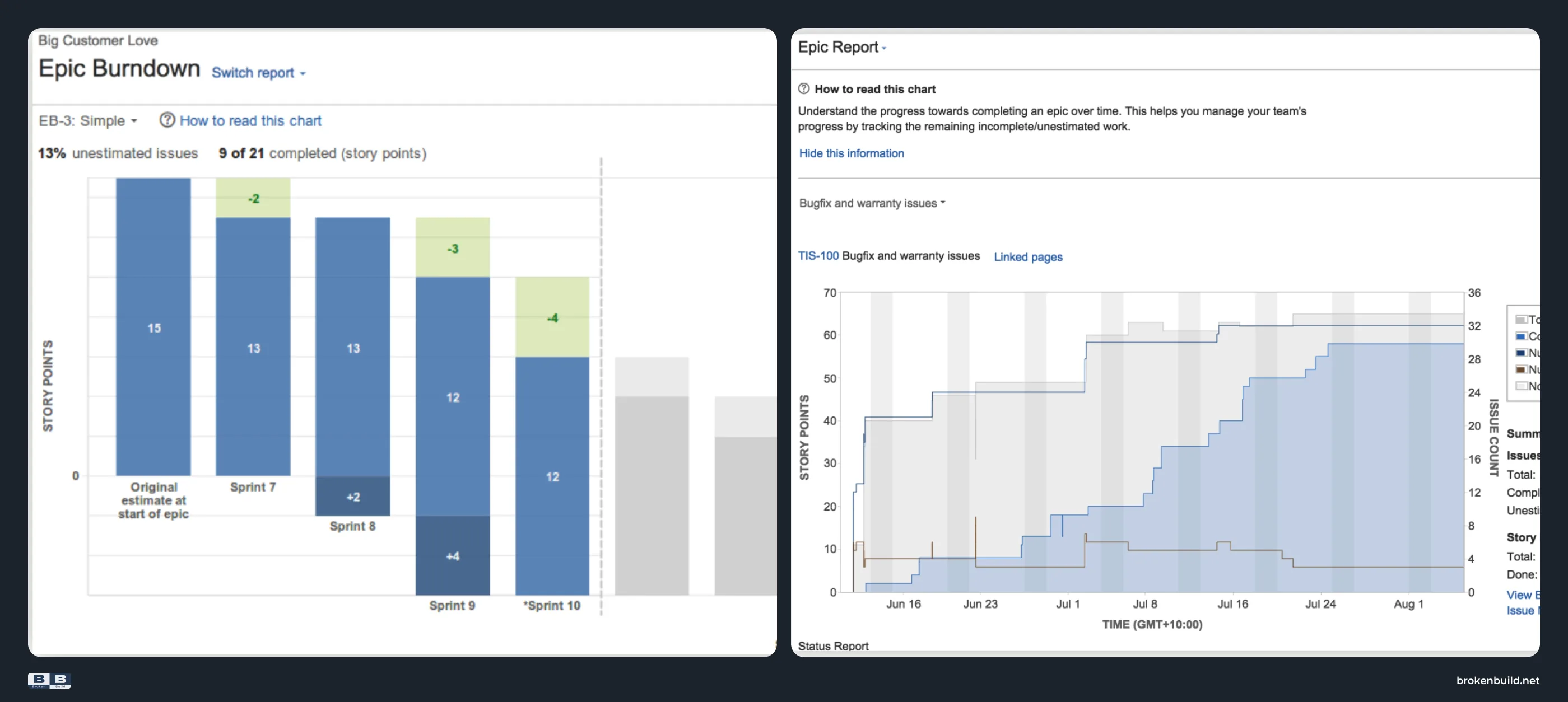Screen dimensions: 1568x702
Task: Open the Switch report dropdown
Action: tap(258, 72)
